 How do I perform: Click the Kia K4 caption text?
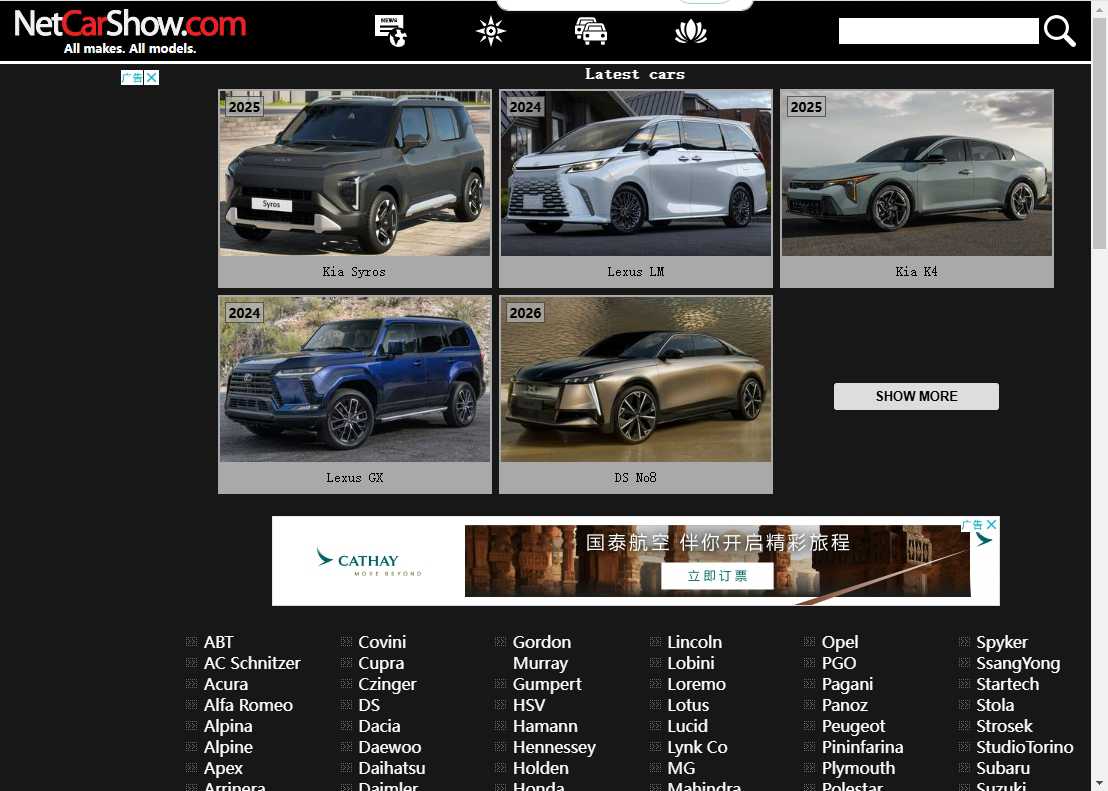click(x=917, y=271)
